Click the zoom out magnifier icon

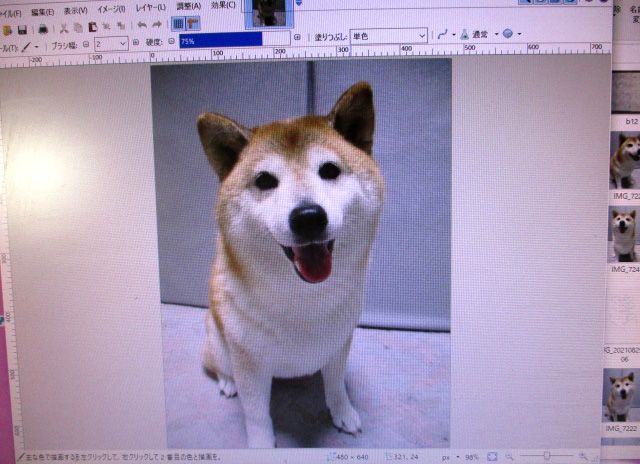(x=510, y=456)
